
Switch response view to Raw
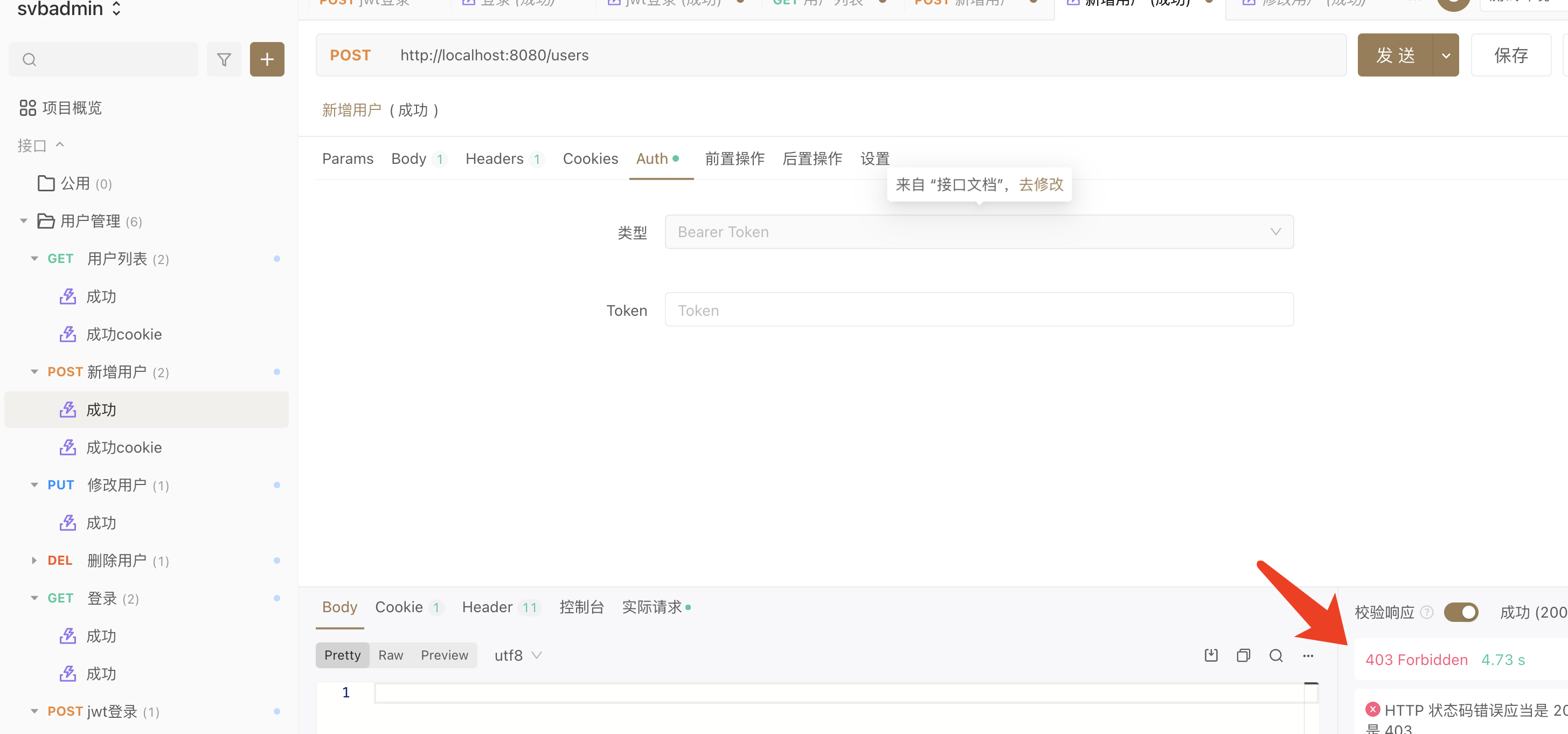pyautogui.click(x=390, y=655)
